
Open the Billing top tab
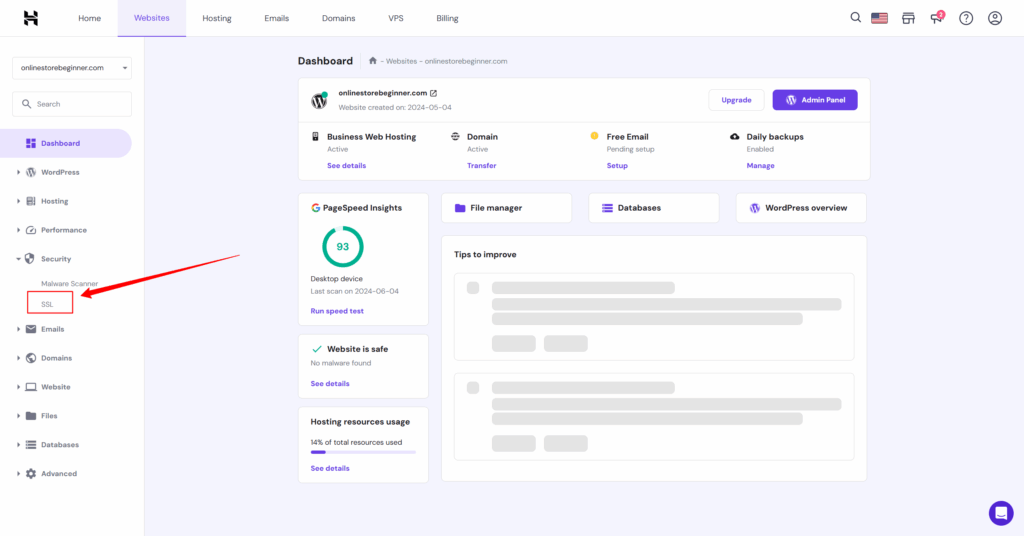(448, 18)
